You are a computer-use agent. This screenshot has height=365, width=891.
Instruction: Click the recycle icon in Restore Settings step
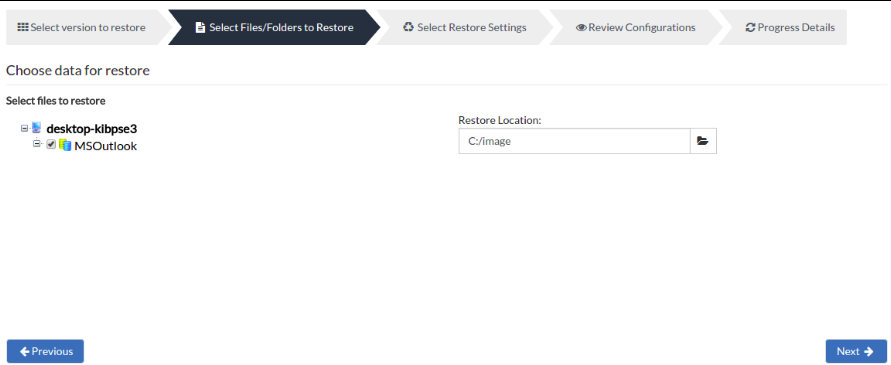tap(408, 27)
